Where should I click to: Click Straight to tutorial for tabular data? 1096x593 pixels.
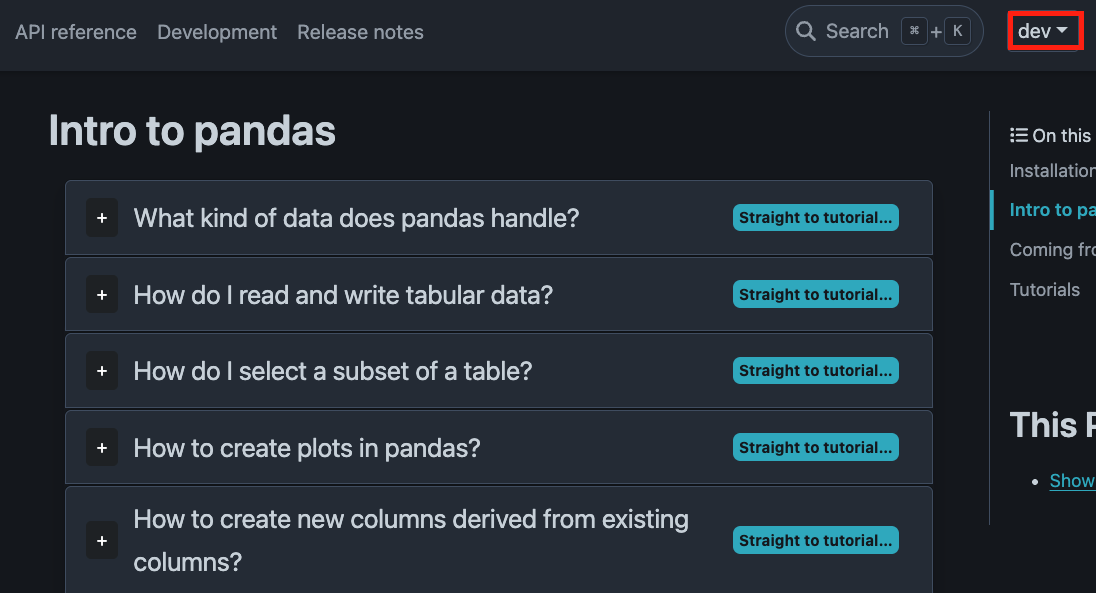click(x=816, y=294)
